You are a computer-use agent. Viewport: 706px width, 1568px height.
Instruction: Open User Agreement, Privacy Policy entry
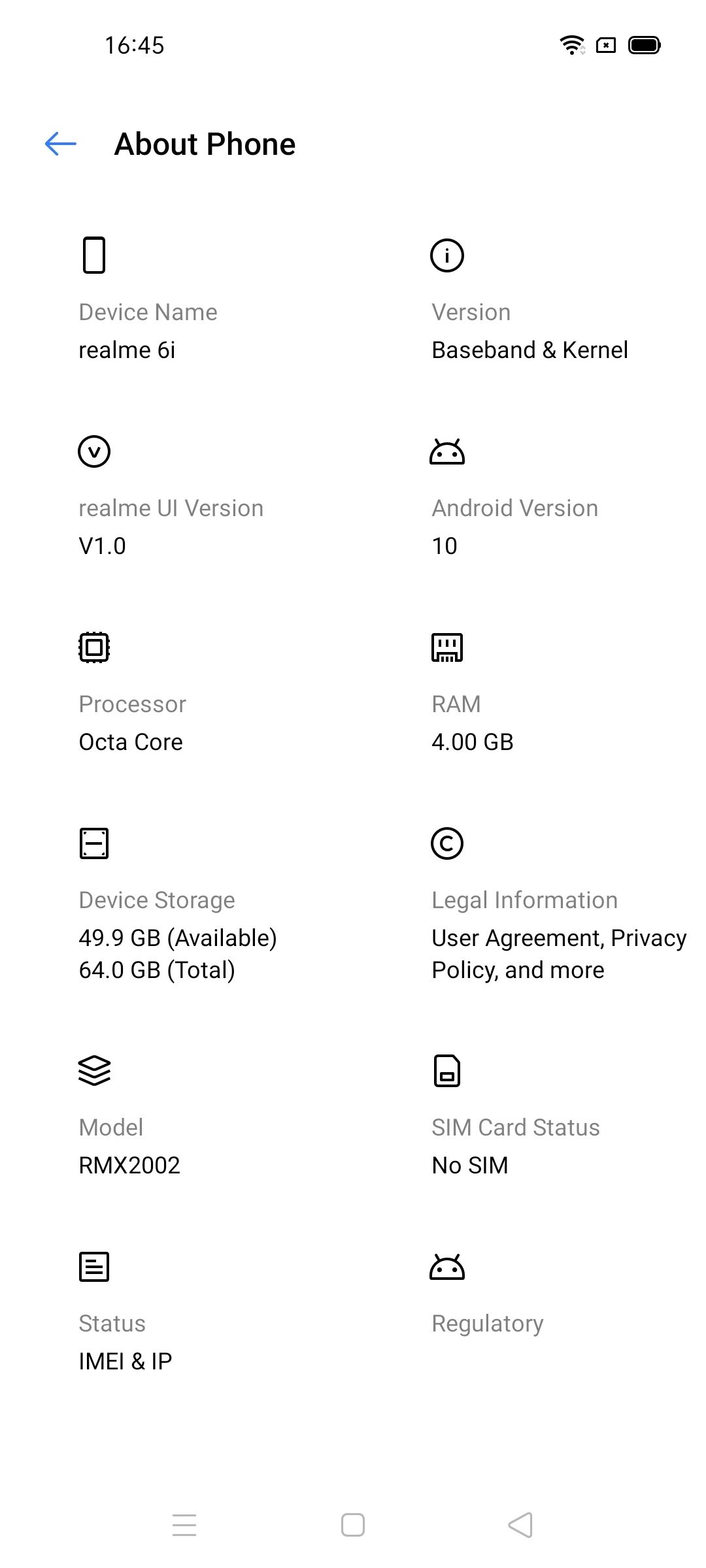(x=559, y=954)
